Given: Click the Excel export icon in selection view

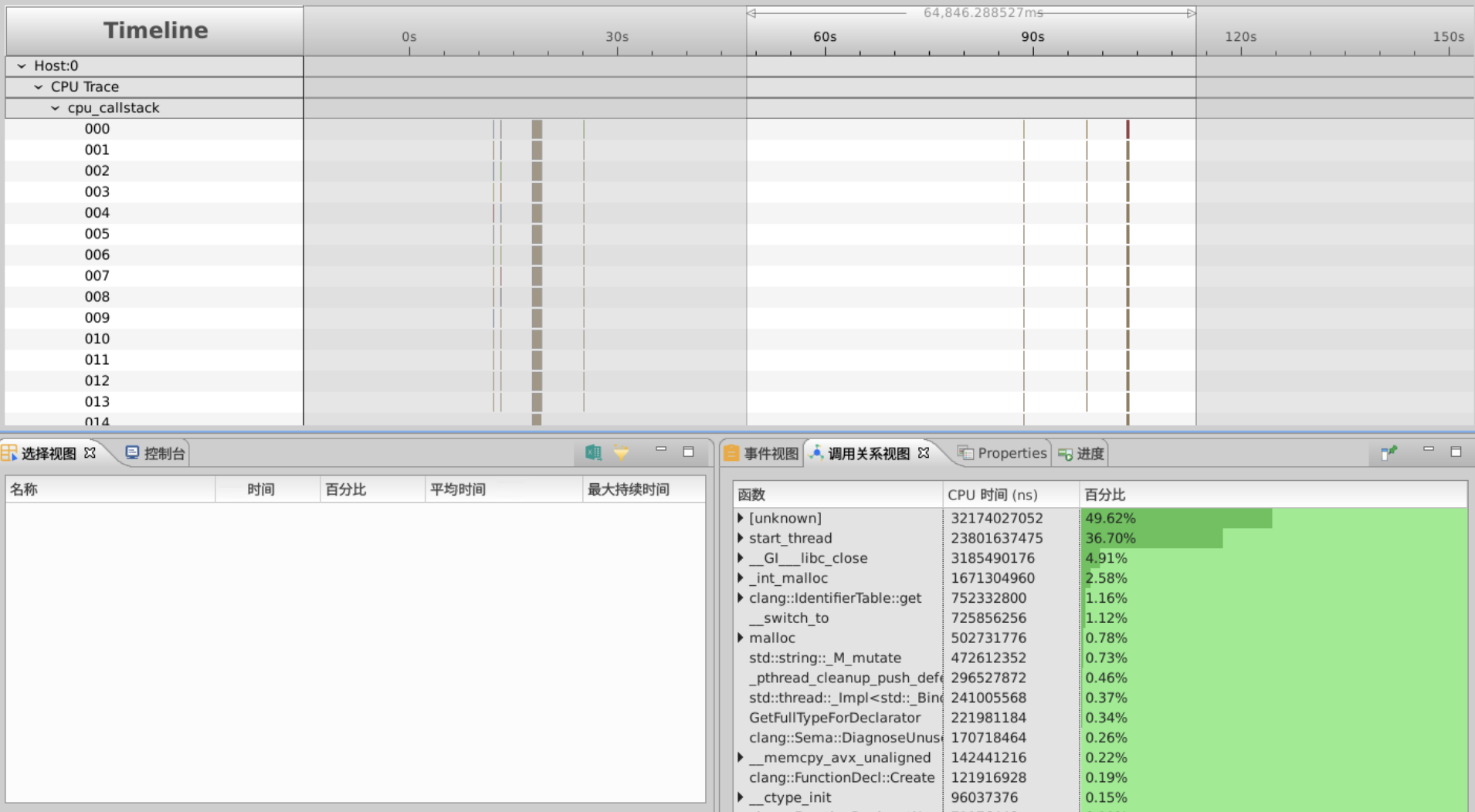Looking at the screenshot, I should tap(593, 453).
